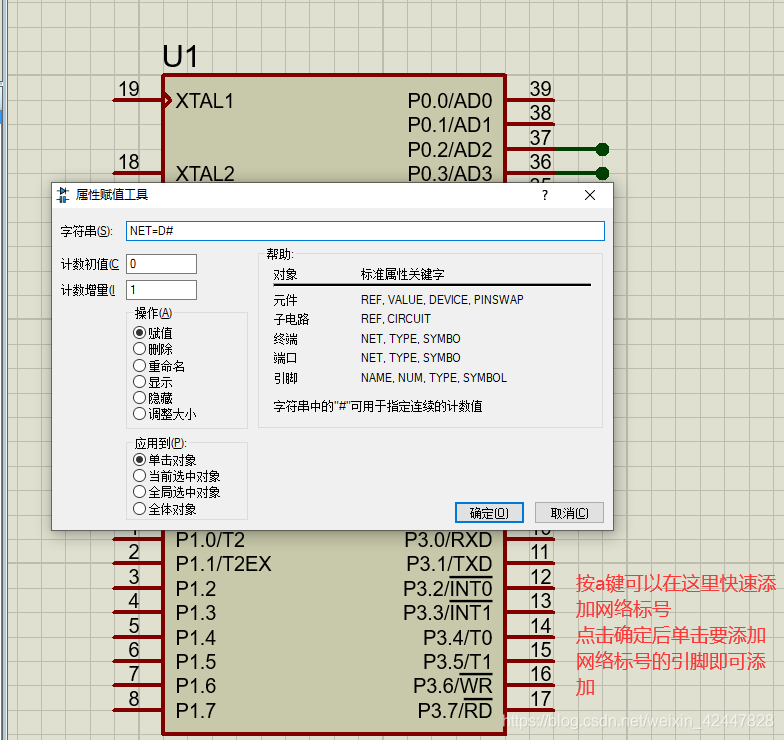784x740 pixels.
Task: Click the U1 component reference label
Action: click(180, 56)
